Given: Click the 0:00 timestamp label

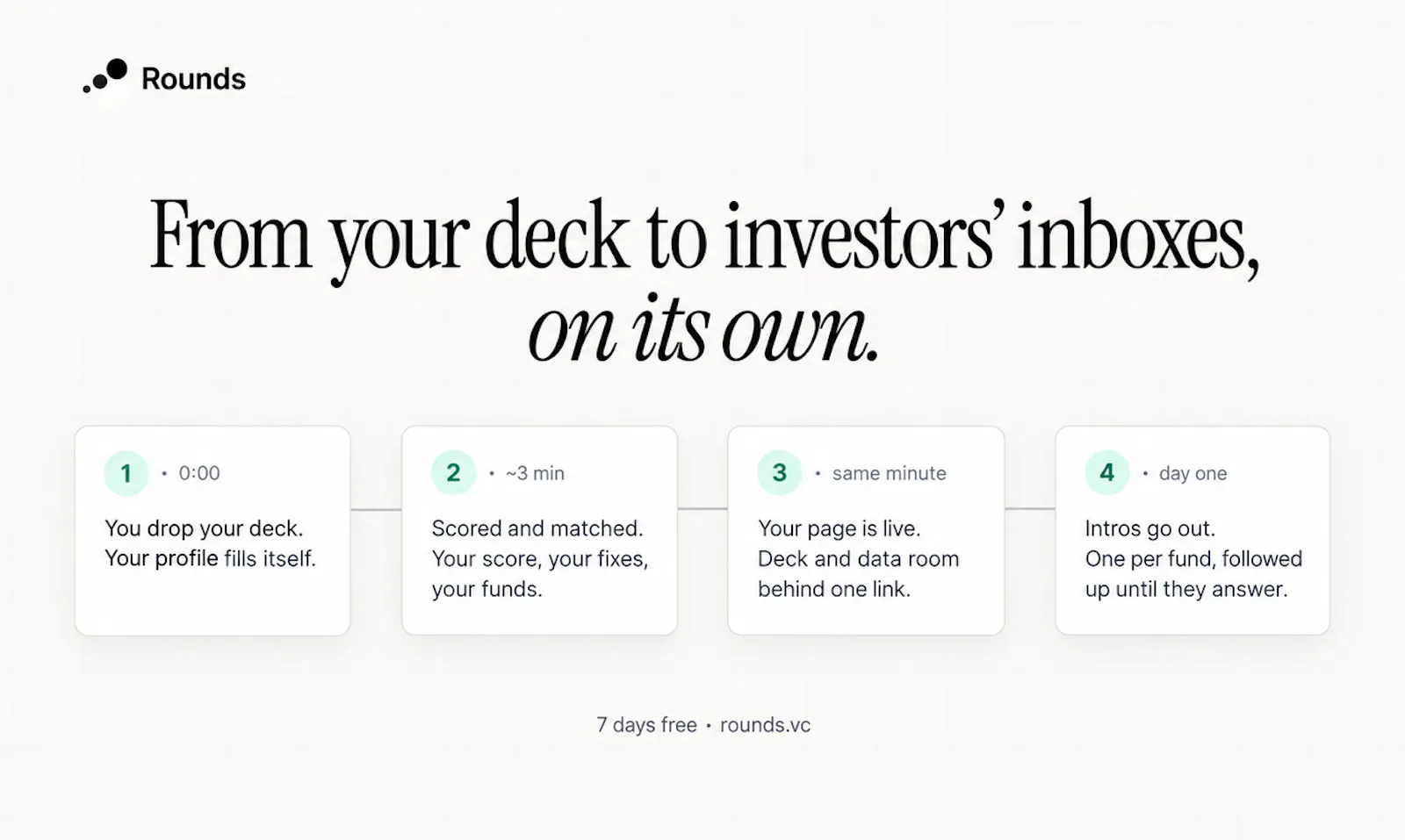Looking at the screenshot, I should [199, 473].
